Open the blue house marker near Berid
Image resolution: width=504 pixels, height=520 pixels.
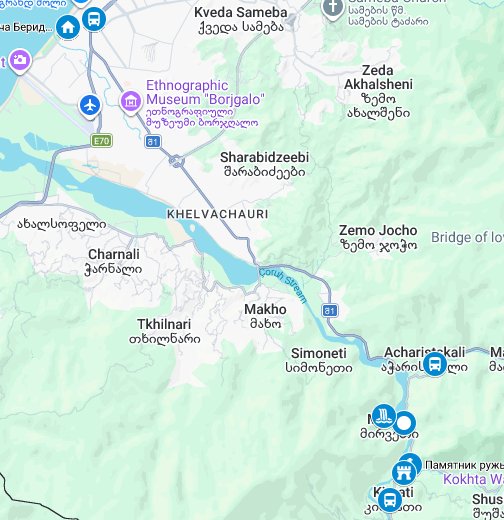coord(68,28)
